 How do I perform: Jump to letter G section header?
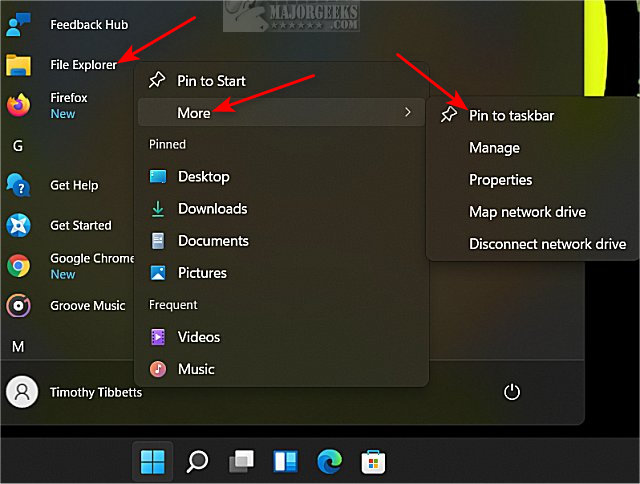[18, 146]
